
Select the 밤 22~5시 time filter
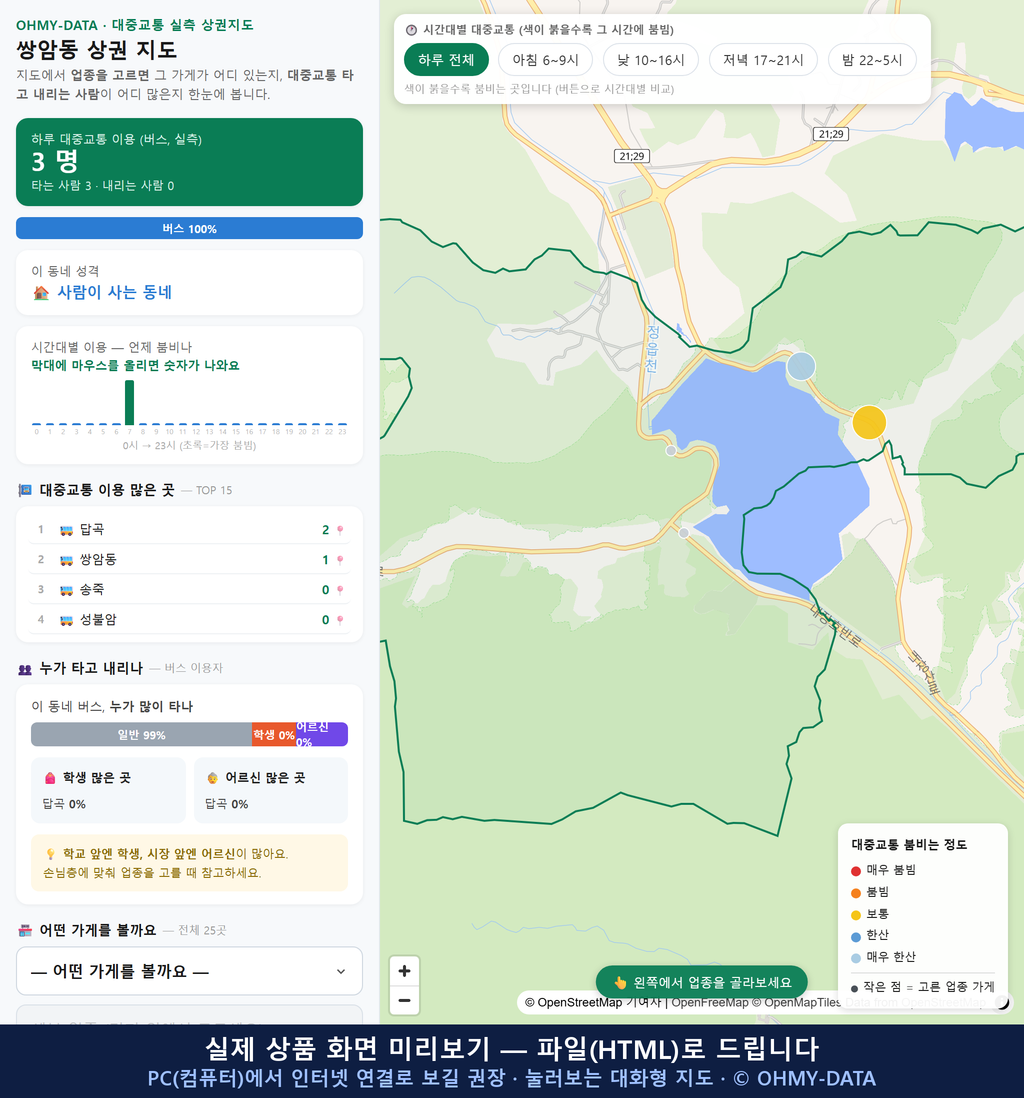point(872,60)
